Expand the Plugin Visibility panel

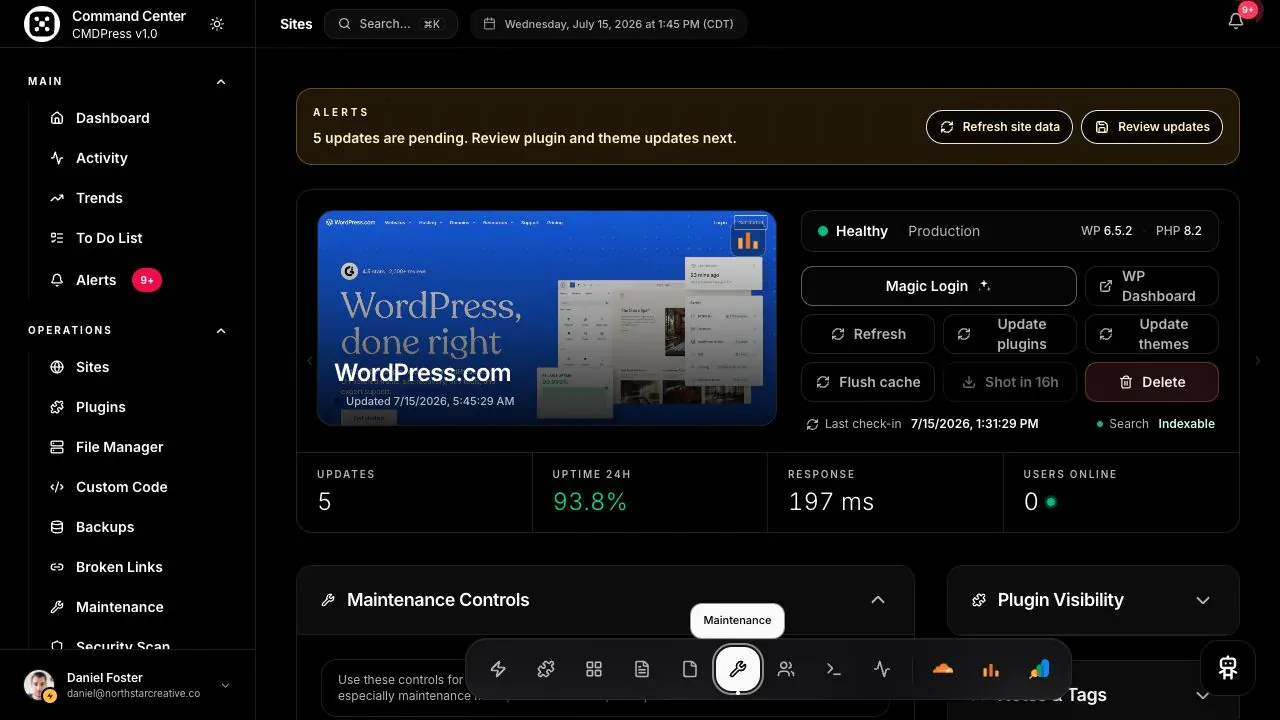tap(1203, 600)
